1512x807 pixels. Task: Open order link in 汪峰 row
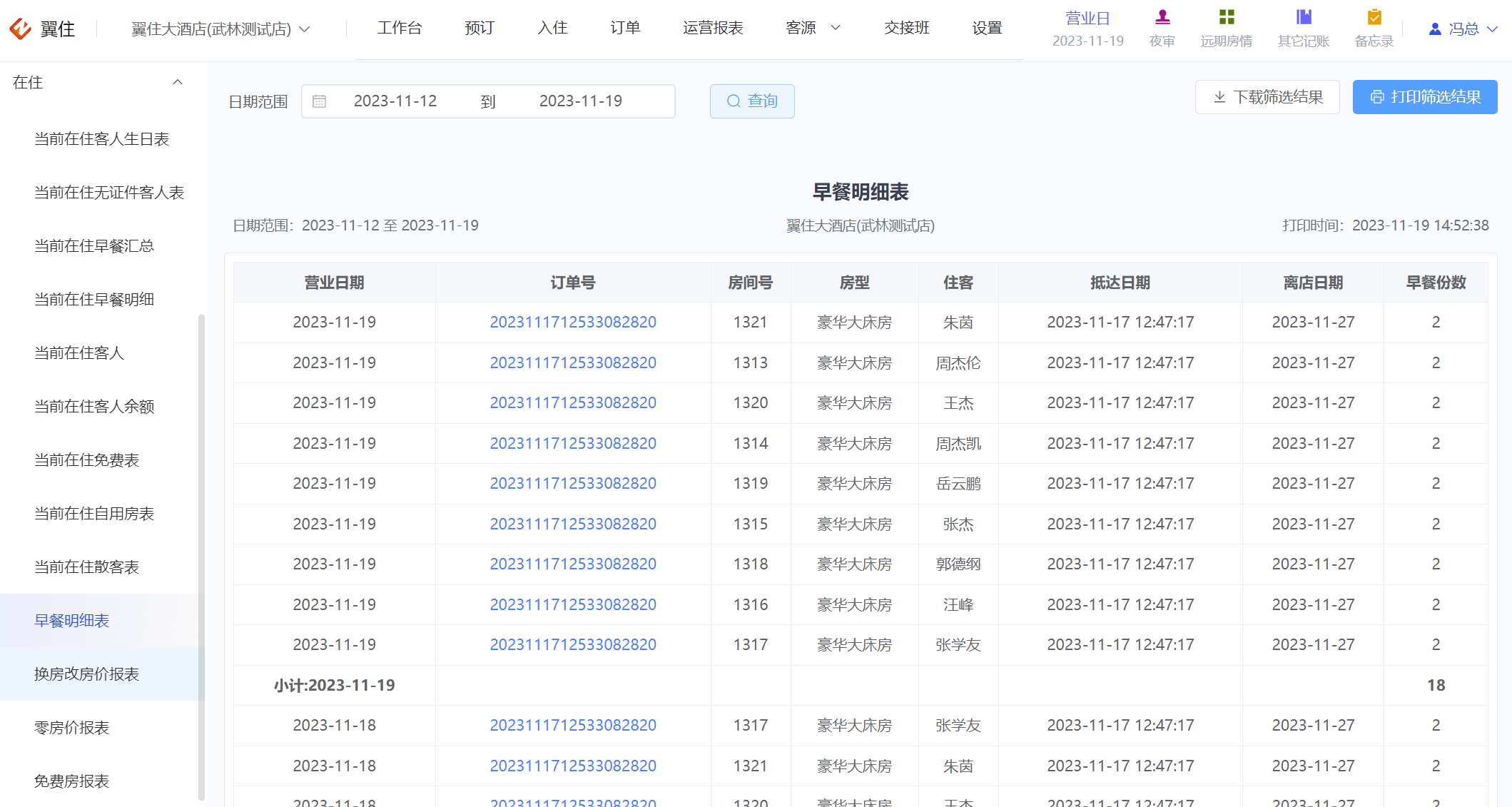(573, 605)
